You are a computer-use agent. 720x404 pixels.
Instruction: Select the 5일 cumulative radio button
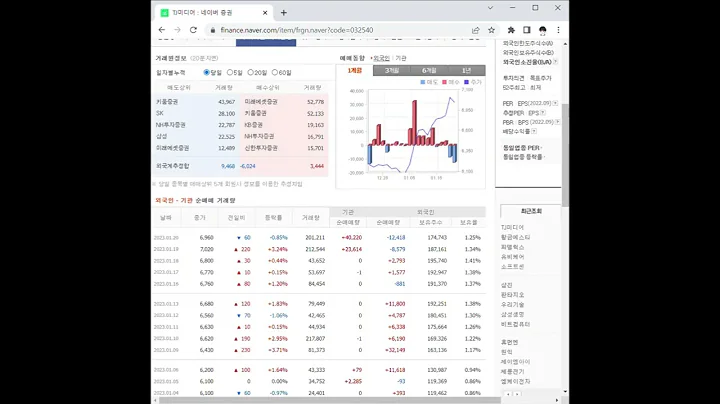230,73
